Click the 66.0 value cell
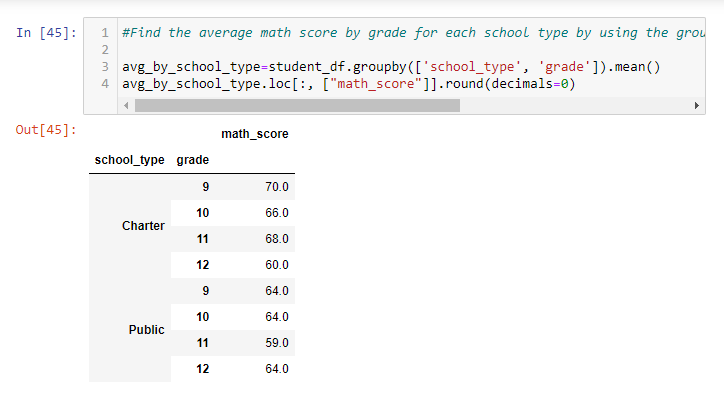 point(277,213)
